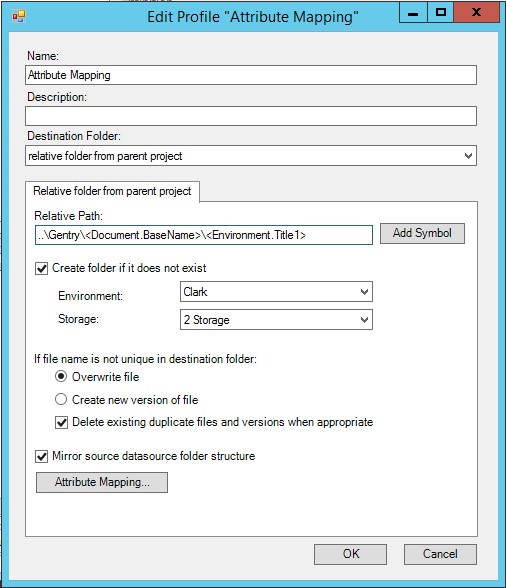
Task: Choose Create new version of file
Action: (x=61, y=399)
